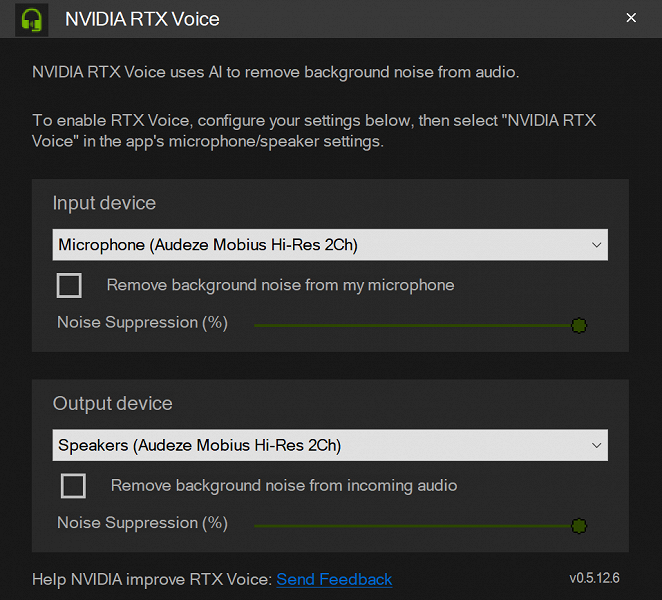Click the NVIDIA RTX Voice headset icon

point(32,19)
